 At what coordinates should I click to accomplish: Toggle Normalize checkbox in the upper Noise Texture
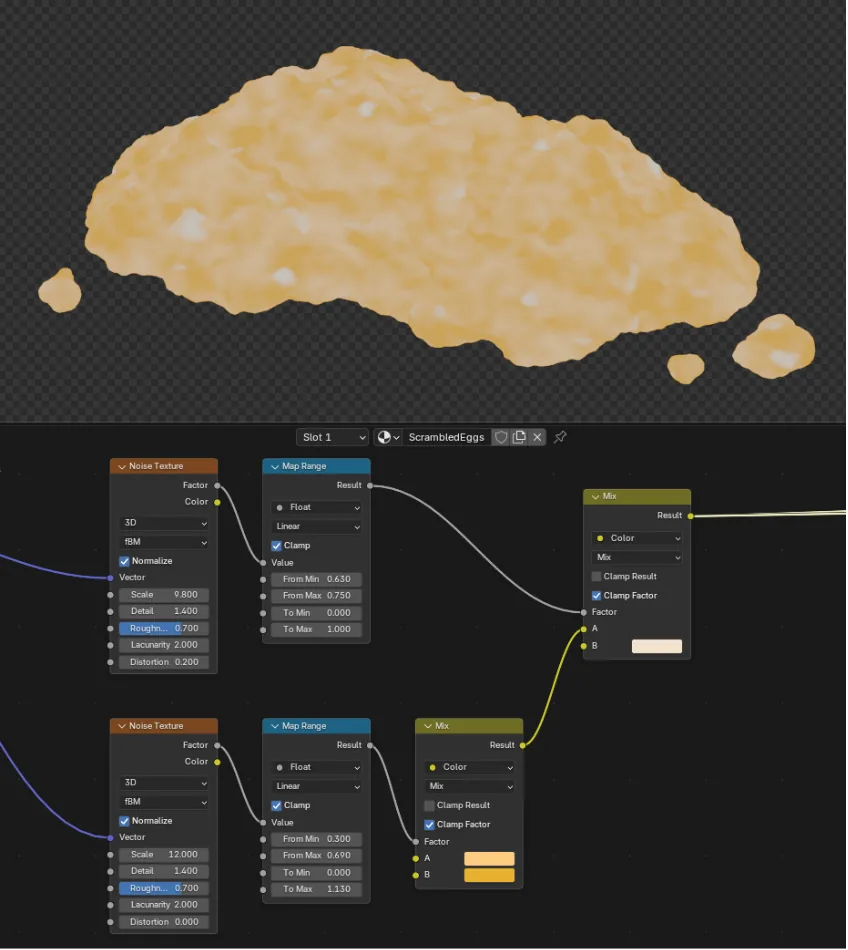[x=124, y=562]
